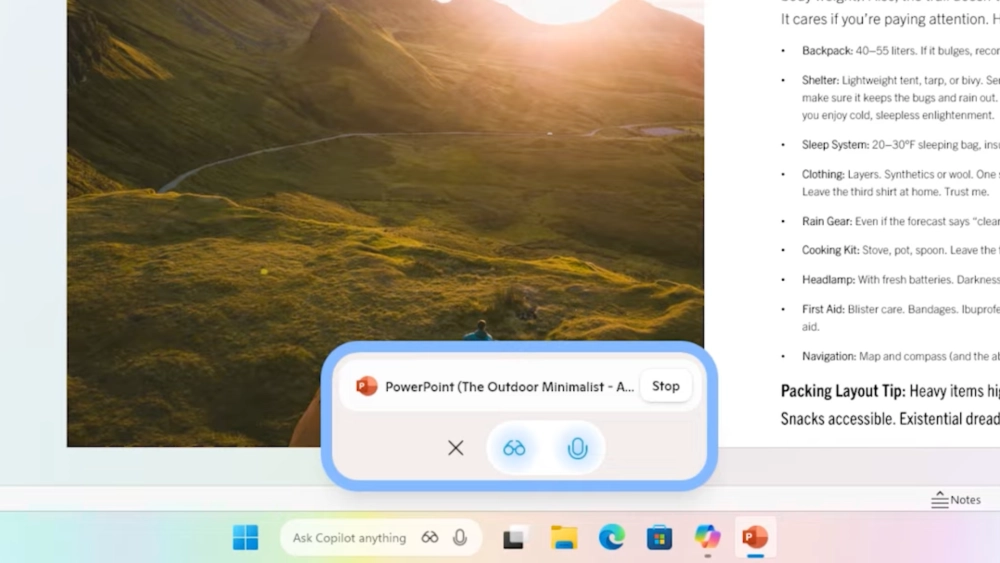
Task: Click the PowerPoint icon in the Copilot popup
Action: [367, 387]
